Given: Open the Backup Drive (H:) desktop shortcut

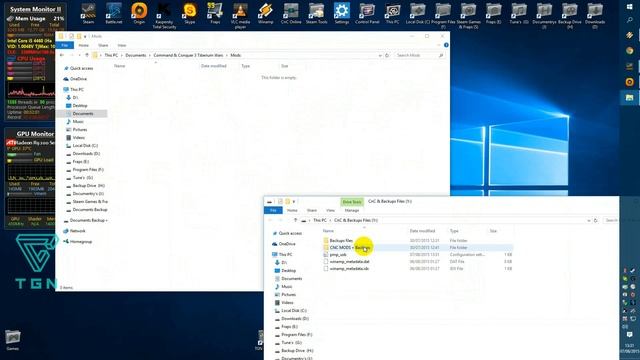Looking at the screenshot, I should (x=569, y=16).
